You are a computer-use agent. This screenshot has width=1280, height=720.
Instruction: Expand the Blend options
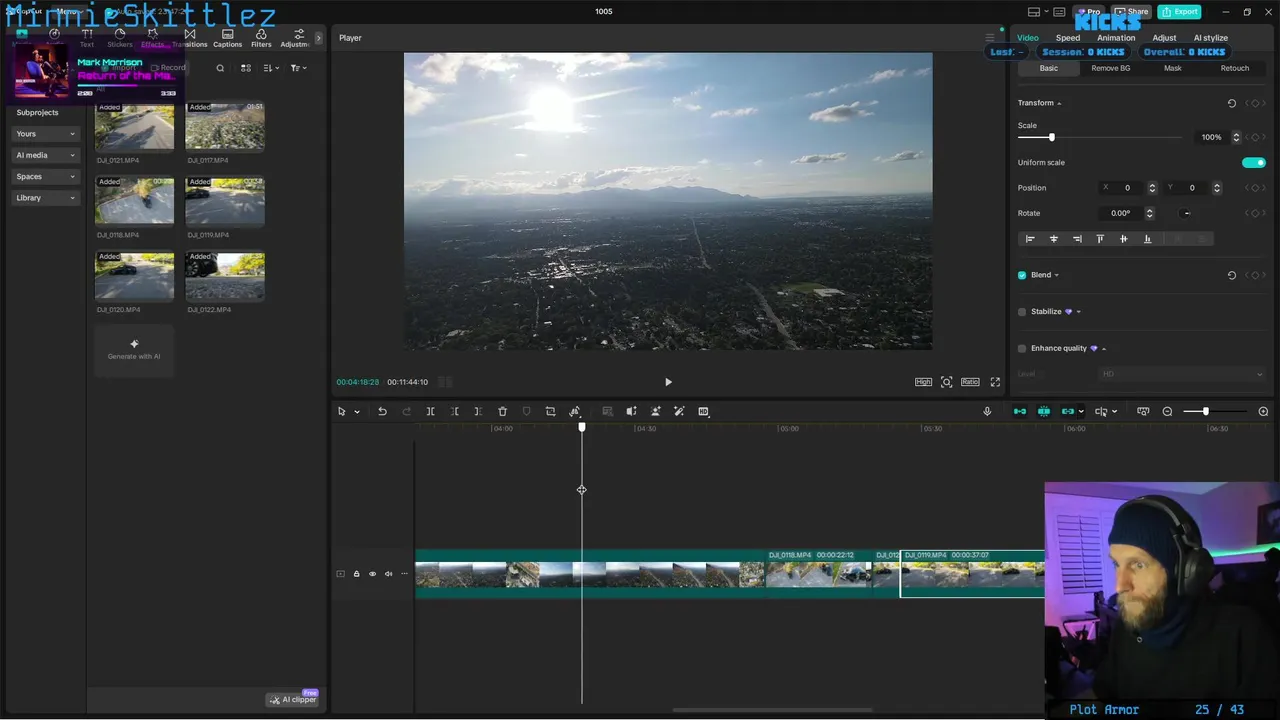1056,275
